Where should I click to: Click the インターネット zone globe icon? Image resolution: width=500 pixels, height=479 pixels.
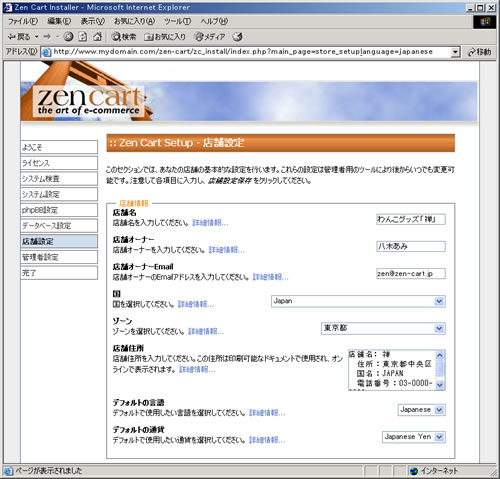coord(414,471)
